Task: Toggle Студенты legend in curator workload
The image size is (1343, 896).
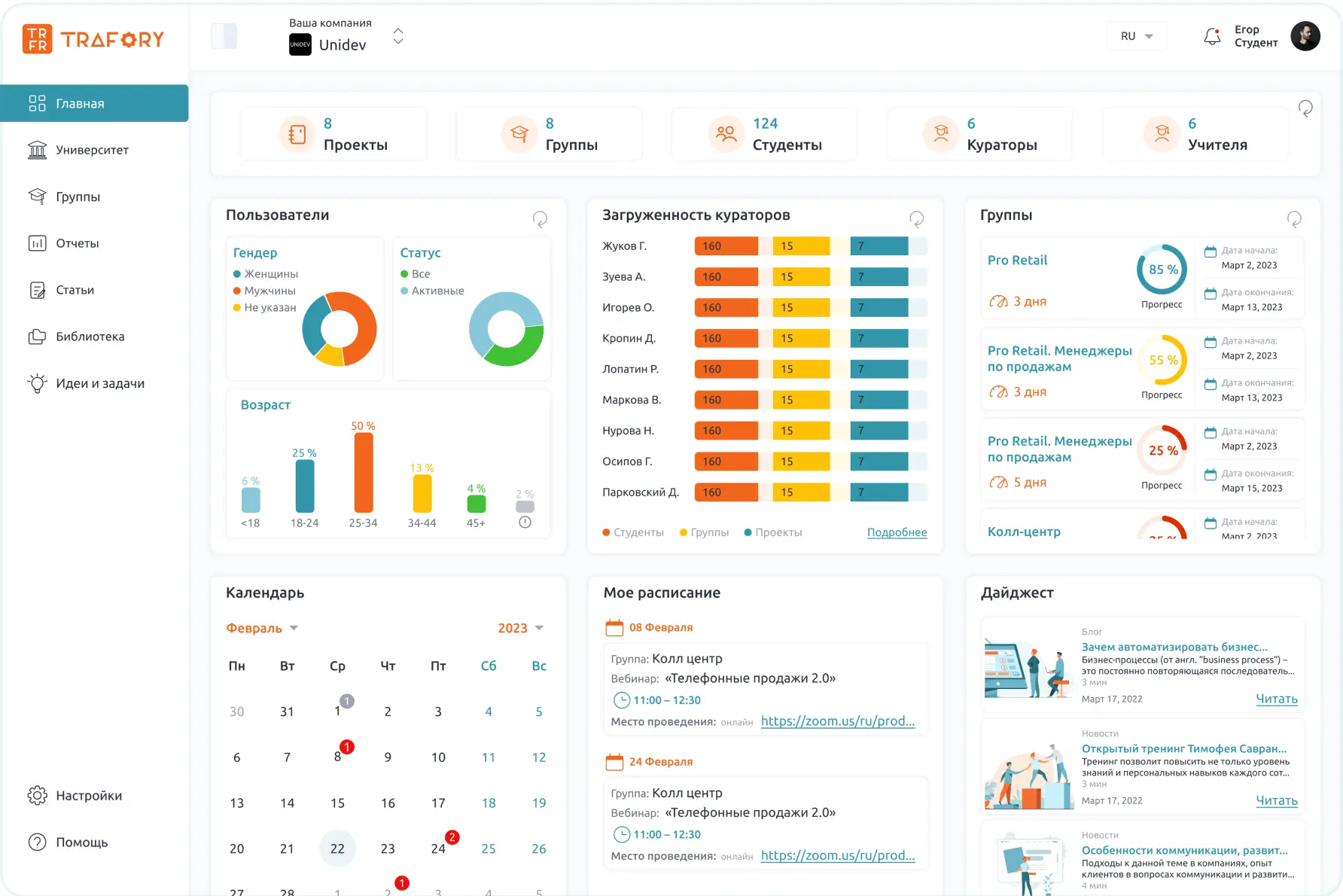Action: [632, 532]
